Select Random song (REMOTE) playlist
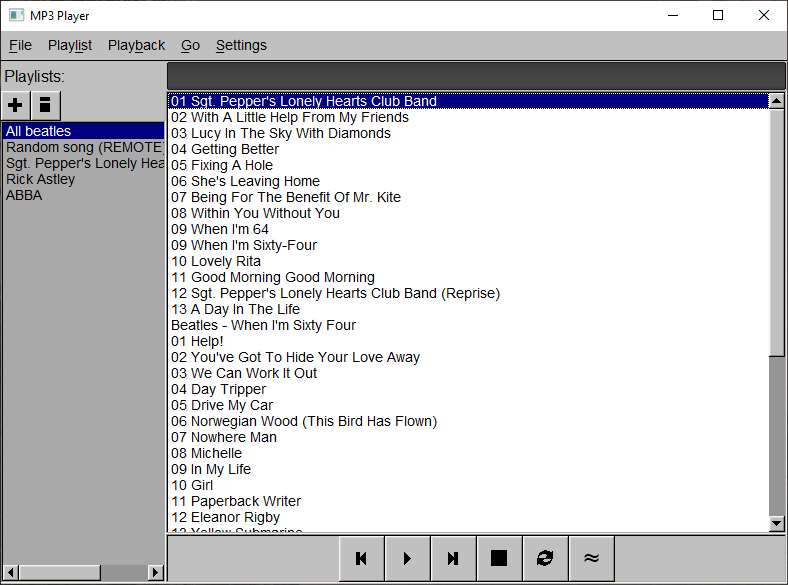The image size is (788, 585). point(83,147)
